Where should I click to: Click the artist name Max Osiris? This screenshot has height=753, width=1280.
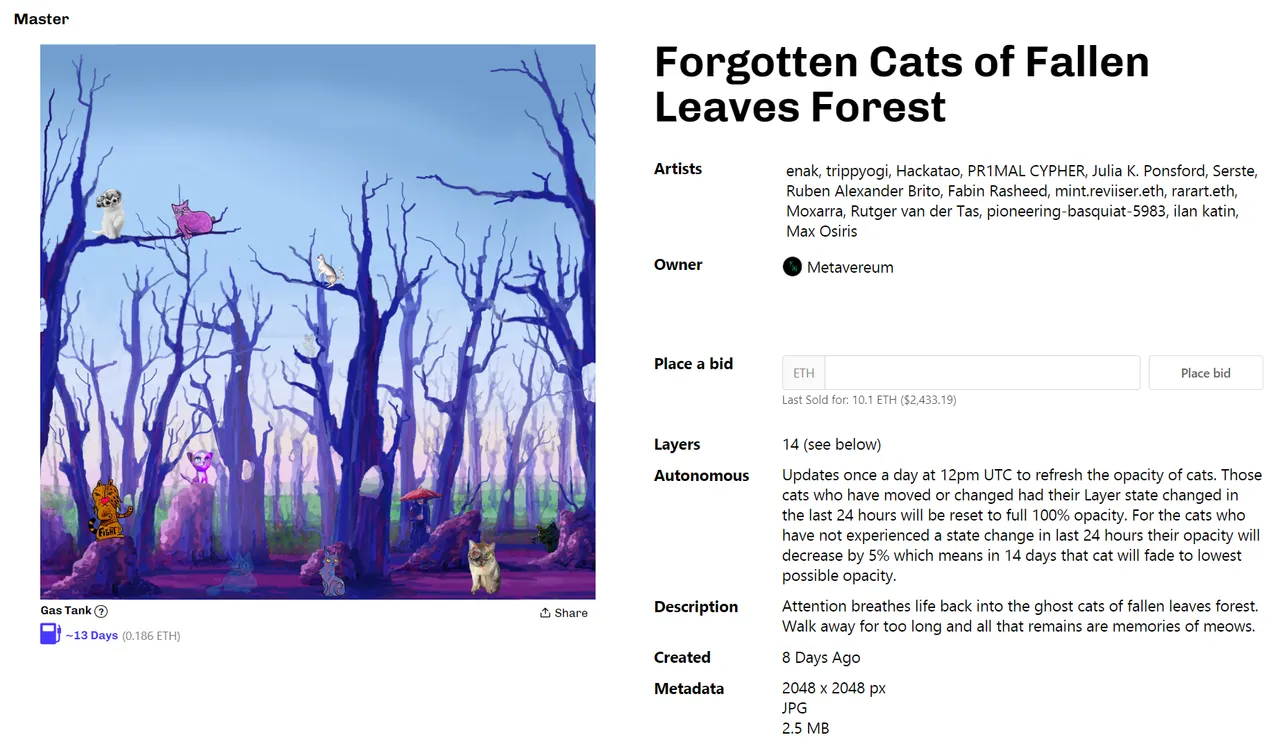821,231
